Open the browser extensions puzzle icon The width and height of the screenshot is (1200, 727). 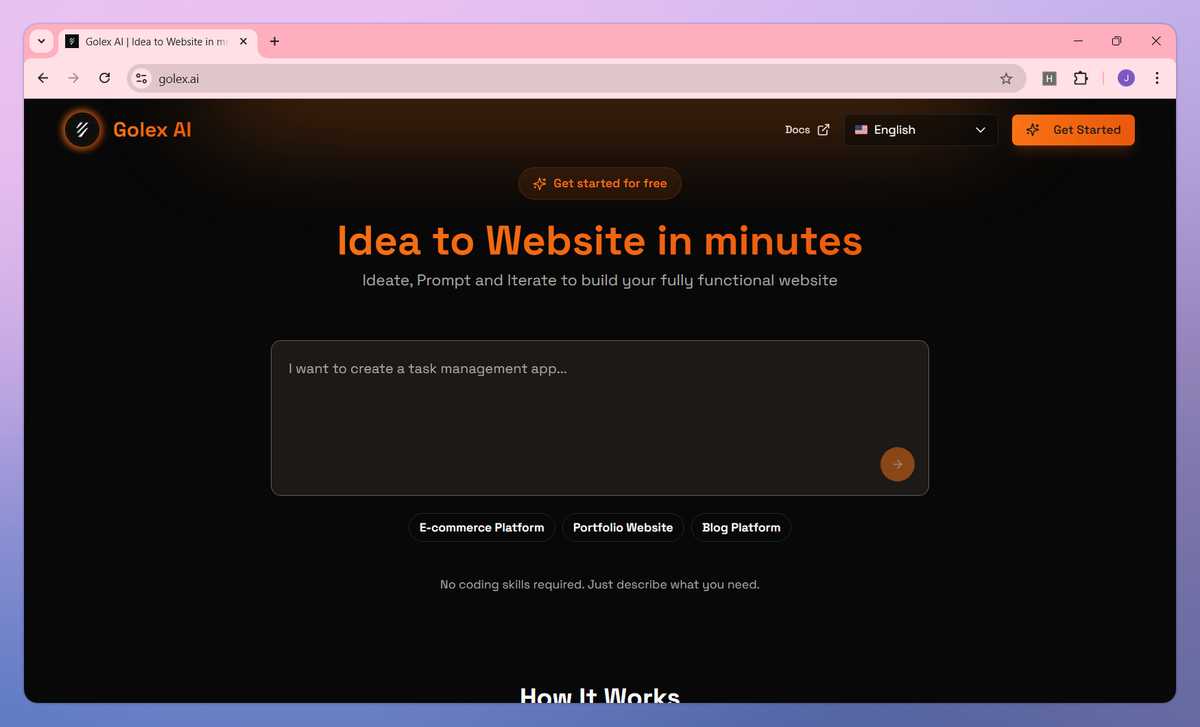tap(1081, 77)
